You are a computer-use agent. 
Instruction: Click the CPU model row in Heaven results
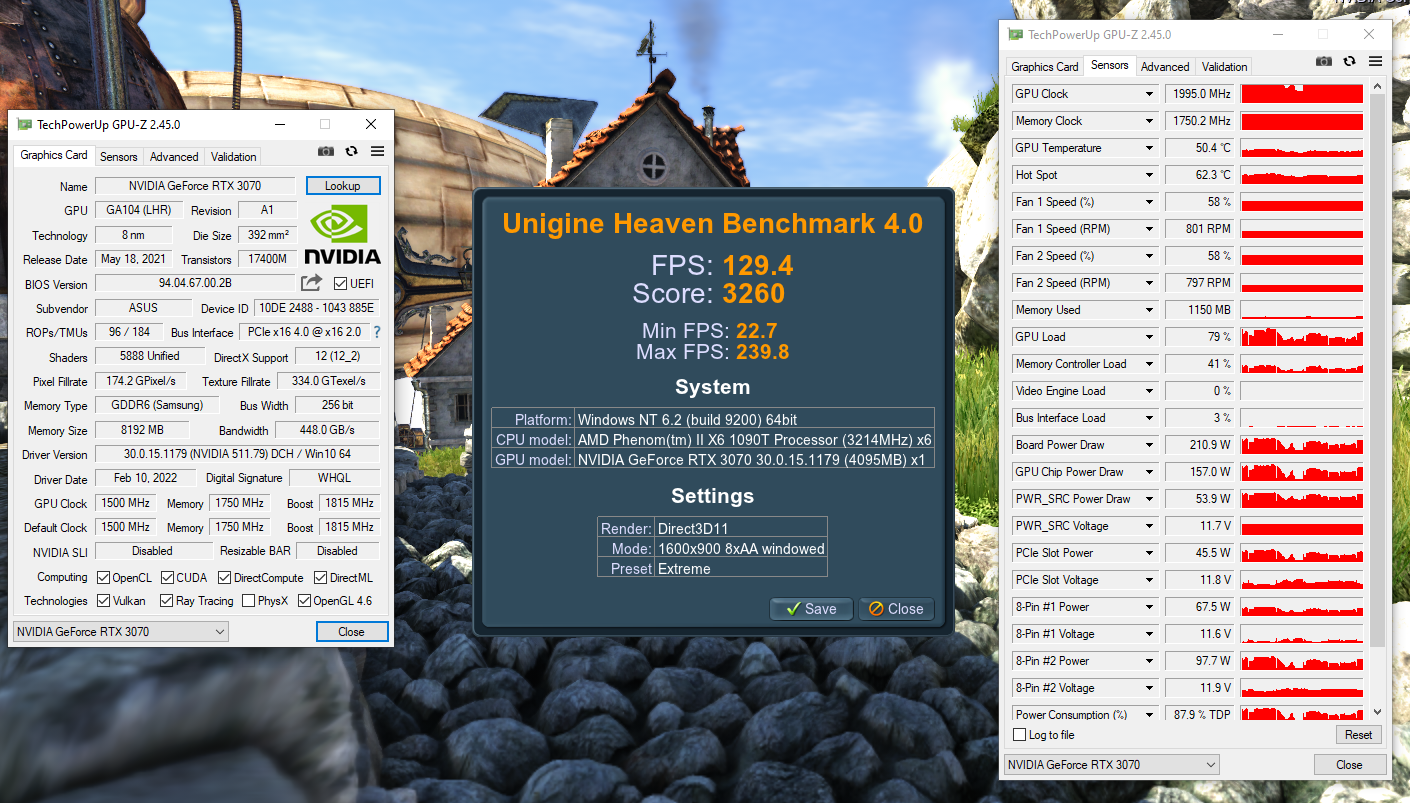(x=713, y=440)
